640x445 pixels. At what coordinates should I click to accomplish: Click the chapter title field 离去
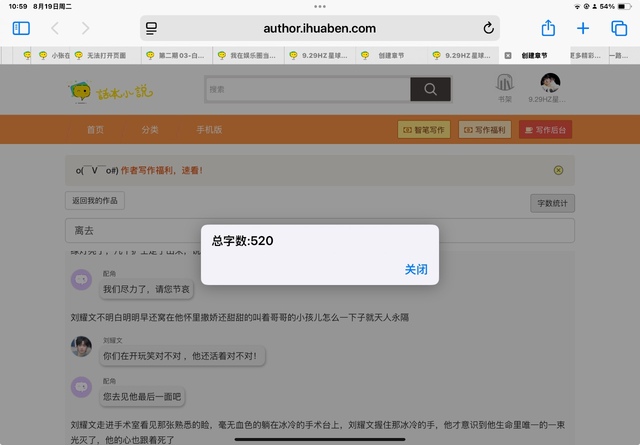[320, 231]
